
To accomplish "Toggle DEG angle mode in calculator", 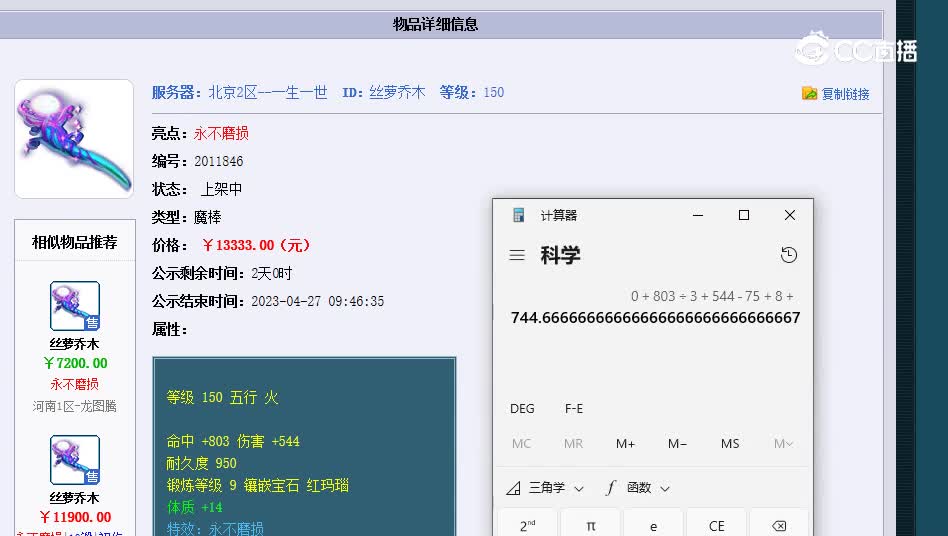I will click(x=522, y=408).
